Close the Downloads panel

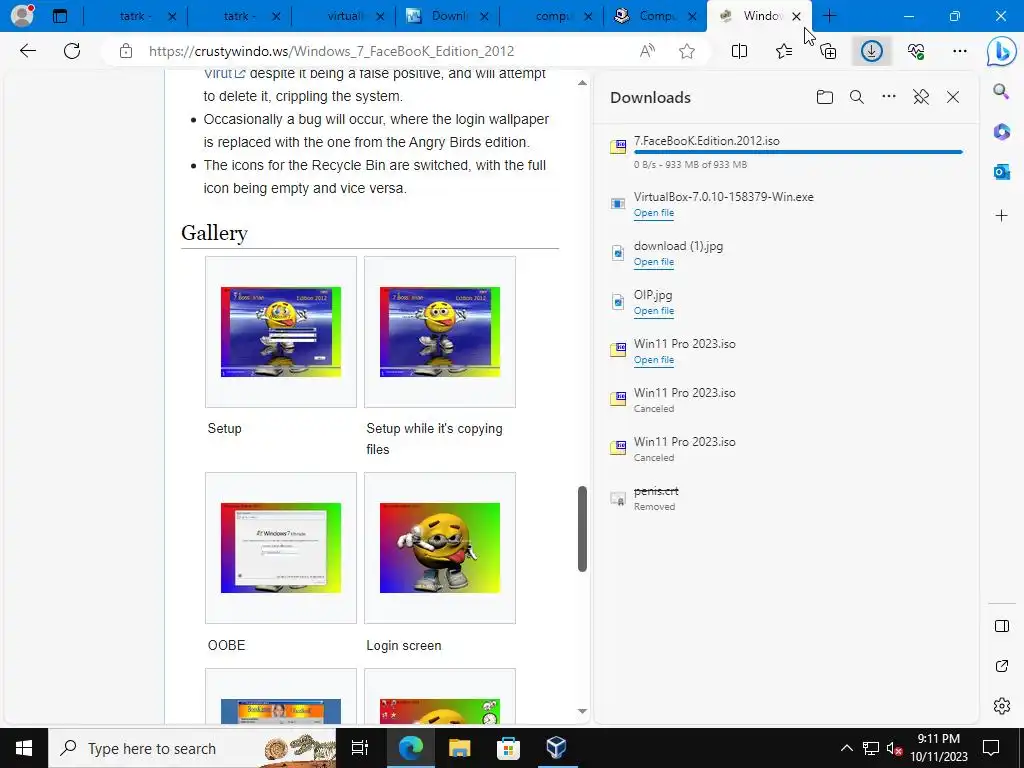point(953,97)
